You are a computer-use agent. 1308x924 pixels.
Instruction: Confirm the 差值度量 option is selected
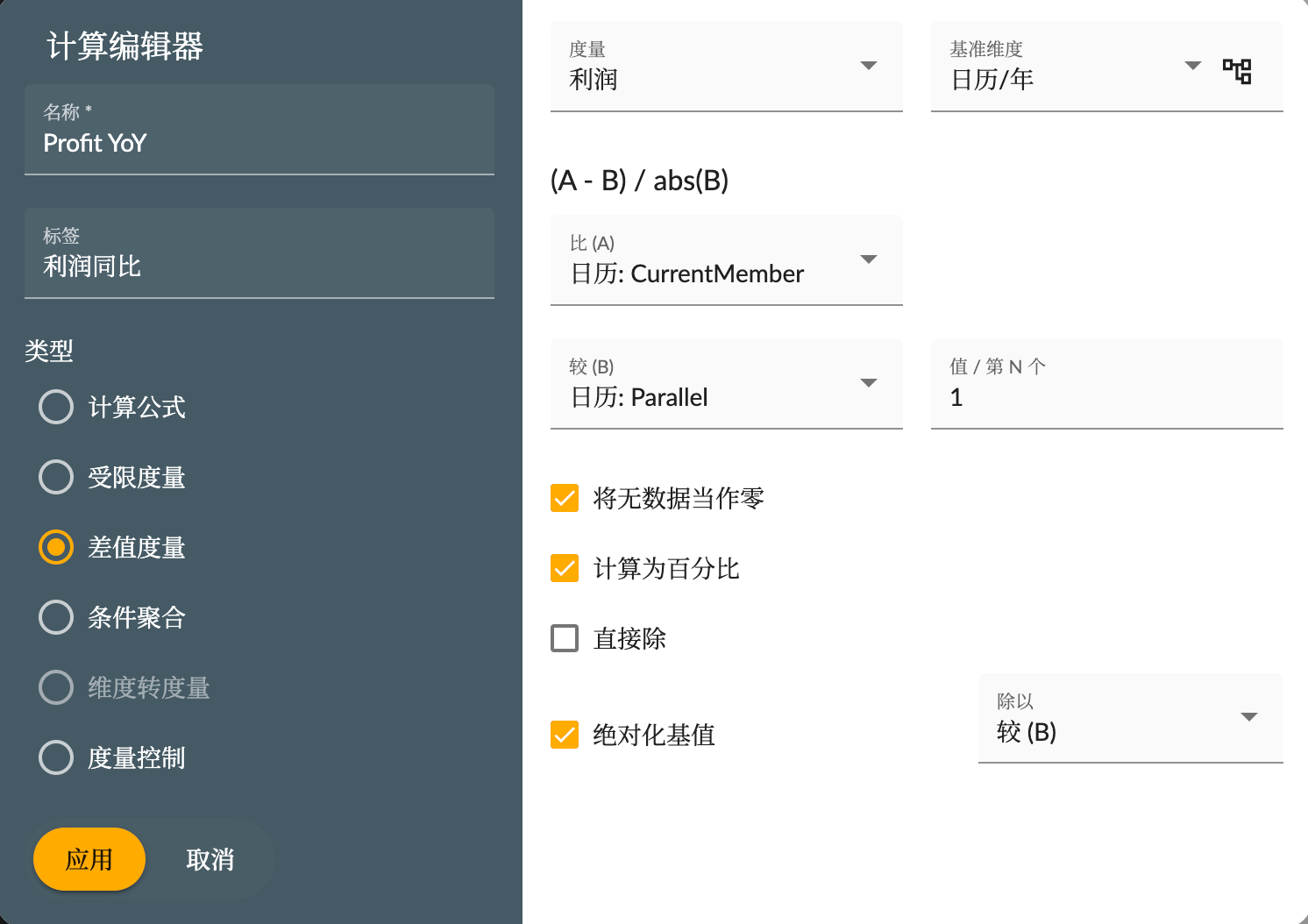(x=55, y=547)
